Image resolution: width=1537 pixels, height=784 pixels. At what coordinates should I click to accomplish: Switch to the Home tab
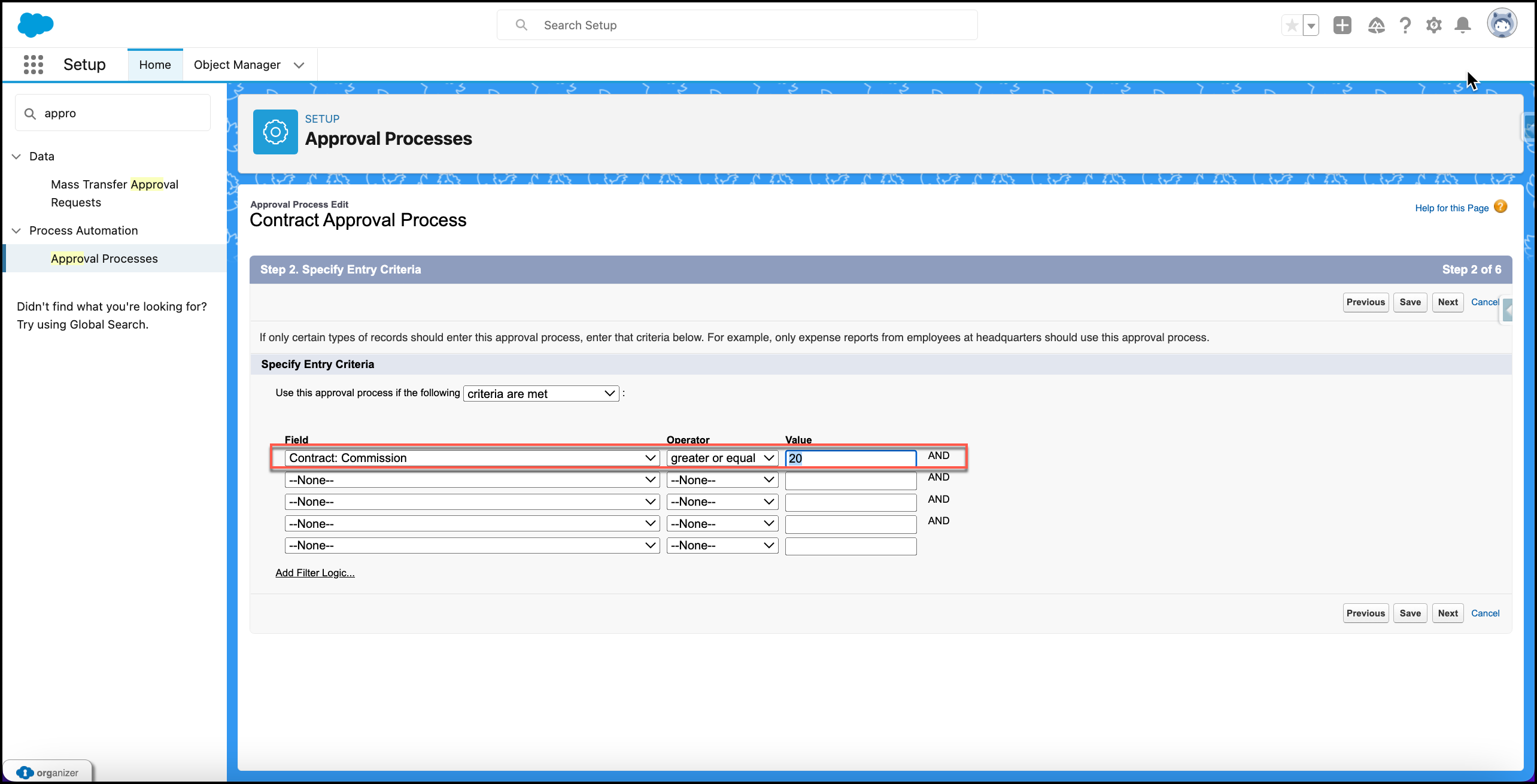155,65
